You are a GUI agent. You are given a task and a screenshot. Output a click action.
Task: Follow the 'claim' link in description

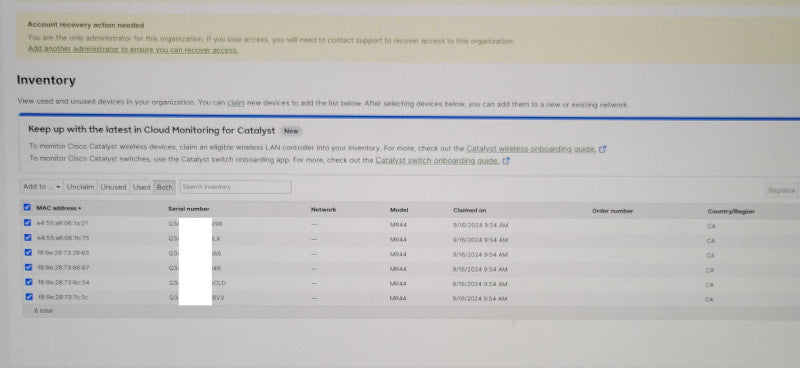(x=236, y=103)
